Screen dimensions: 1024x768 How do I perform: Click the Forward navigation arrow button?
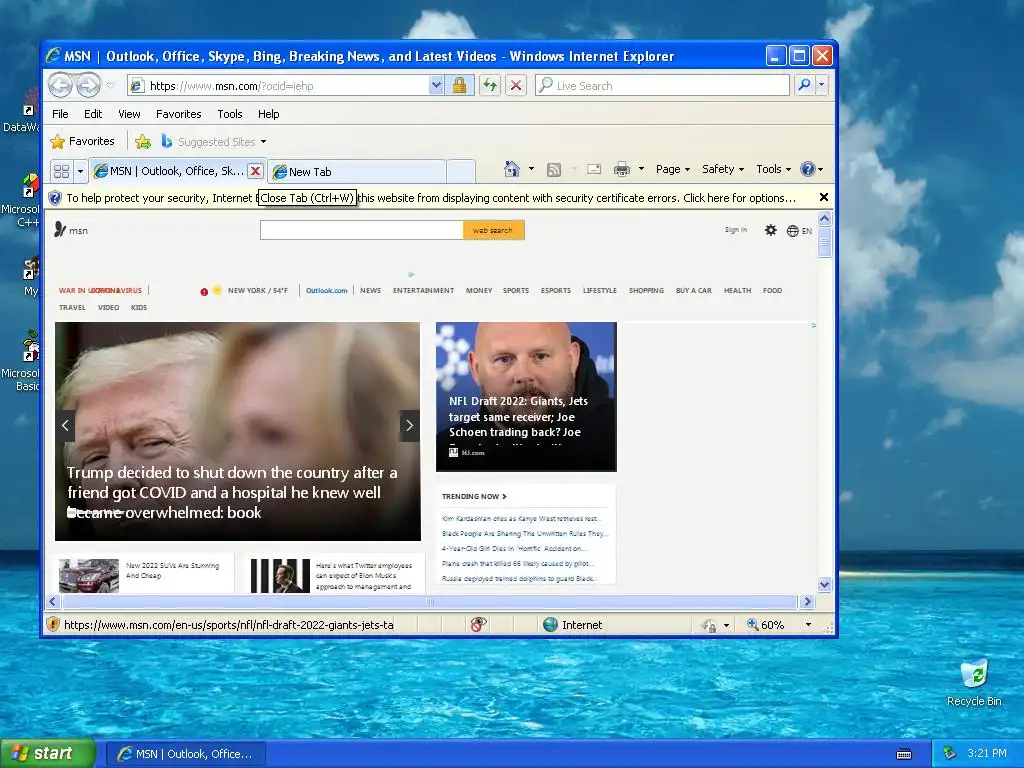(x=88, y=85)
